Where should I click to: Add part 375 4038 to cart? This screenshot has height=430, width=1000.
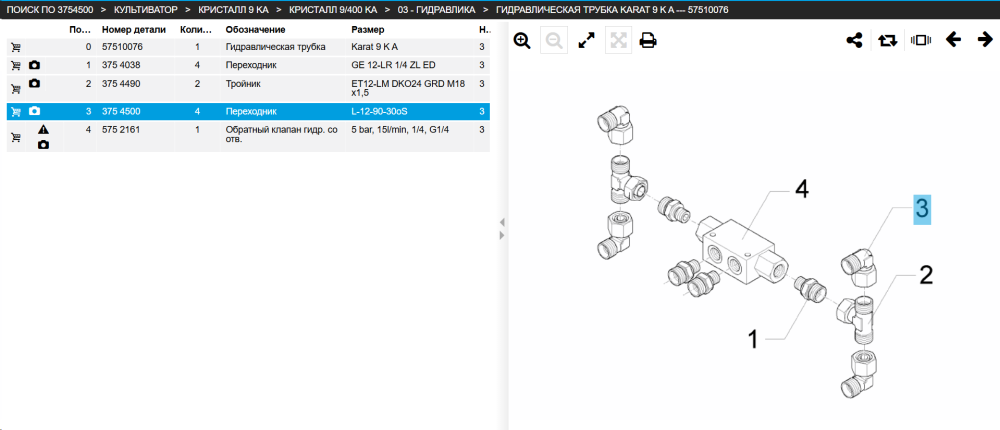16,65
